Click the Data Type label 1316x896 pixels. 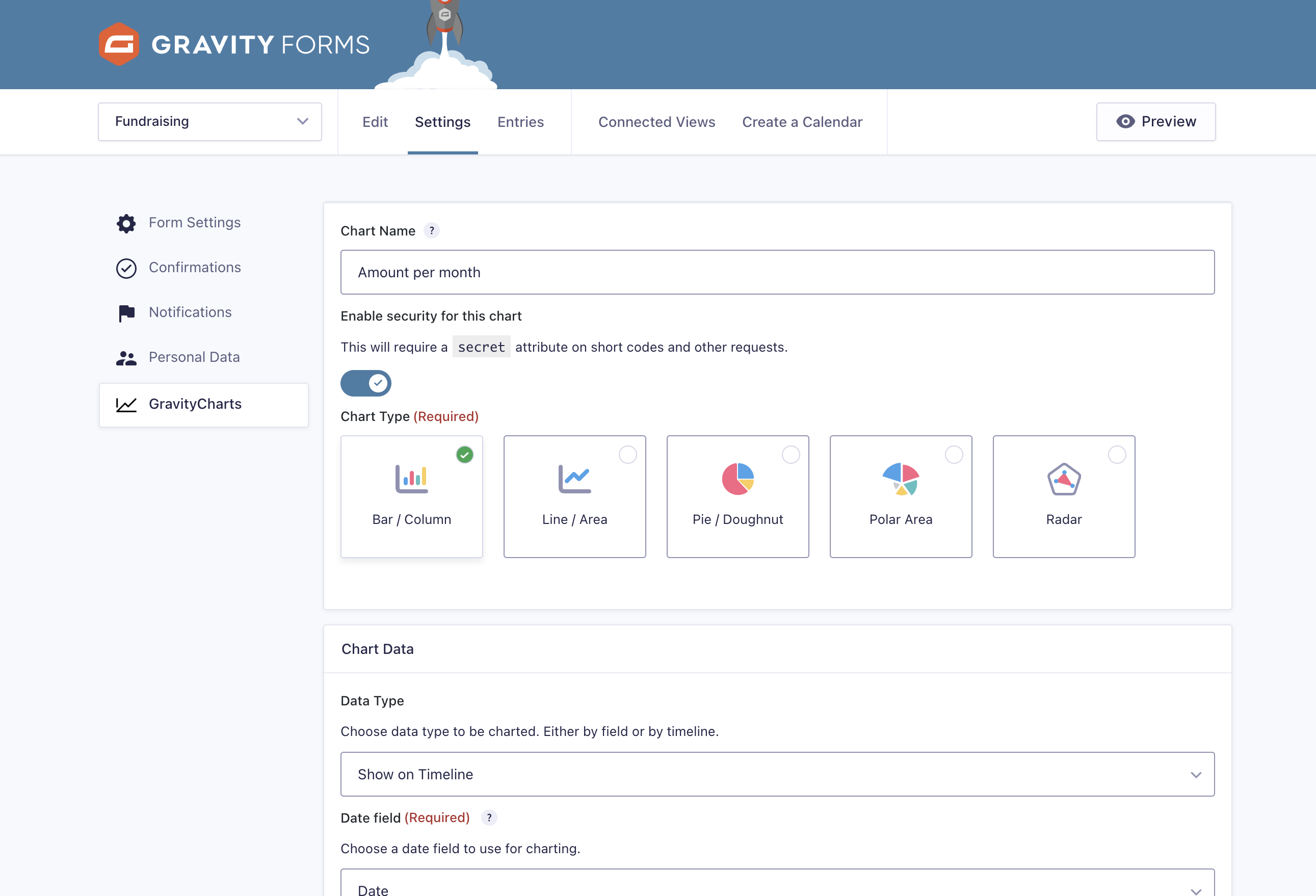click(372, 701)
